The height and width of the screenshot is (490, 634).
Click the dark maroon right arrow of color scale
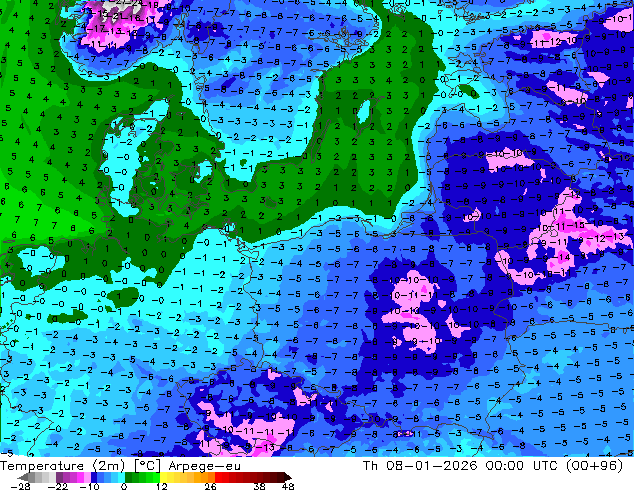288,477
